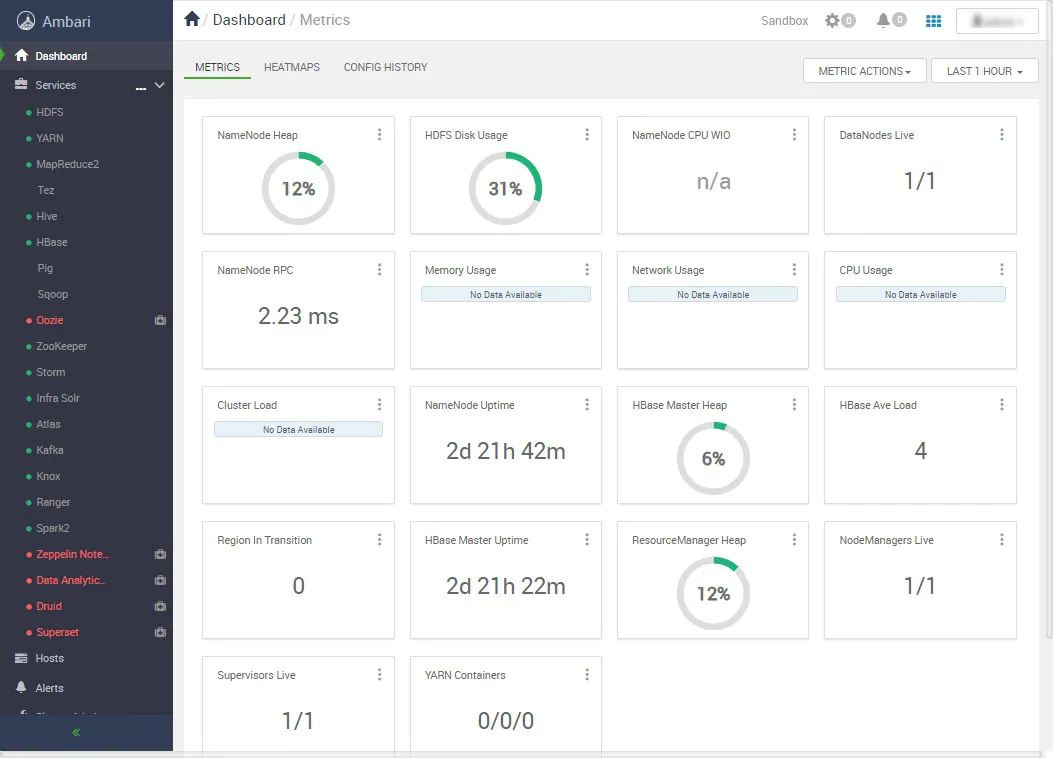Click the Memory Usage No Data Available bar
This screenshot has height=758, width=1053.
(506, 294)
